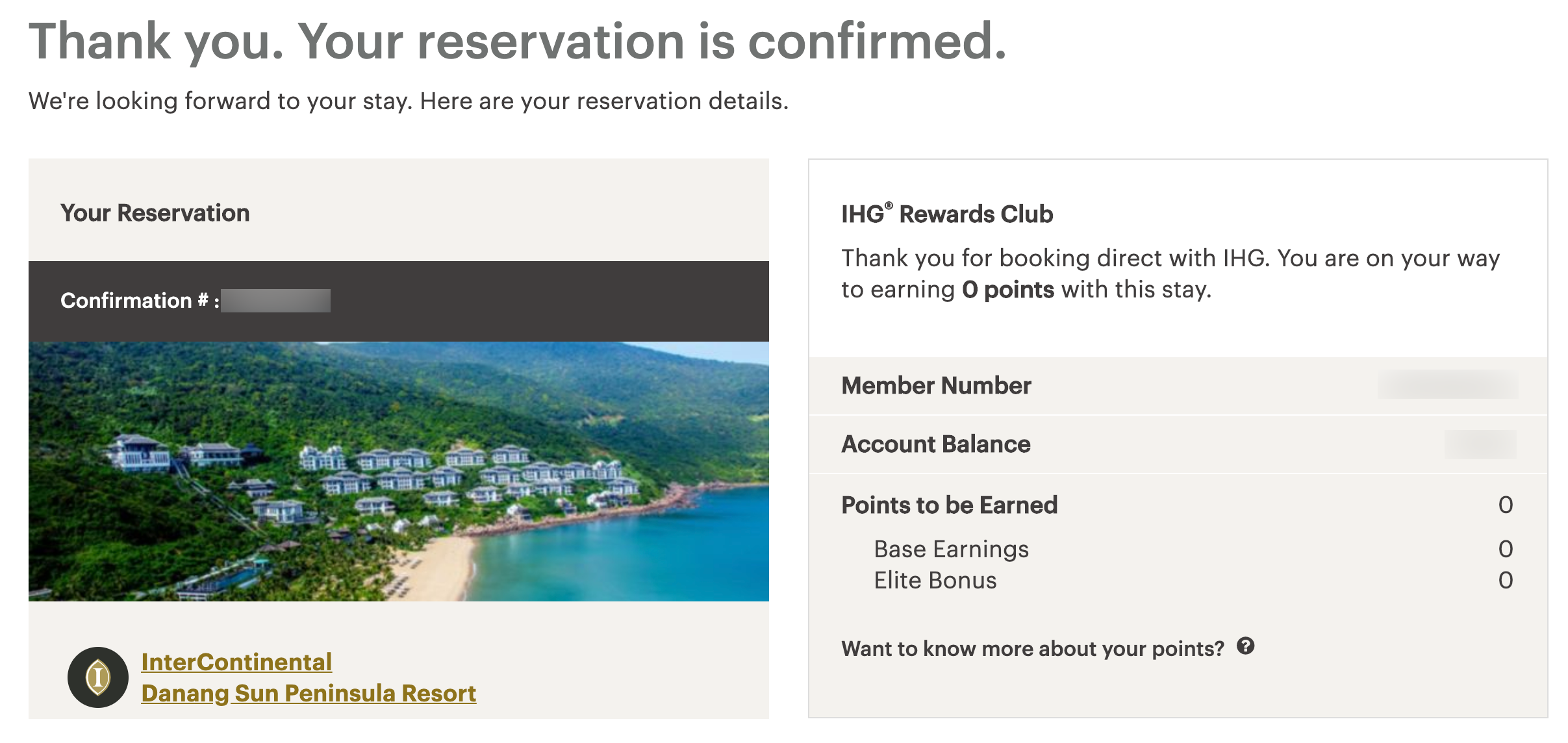
Task: Click "Want to know more about your points?"
Action: click(1032, 648)
